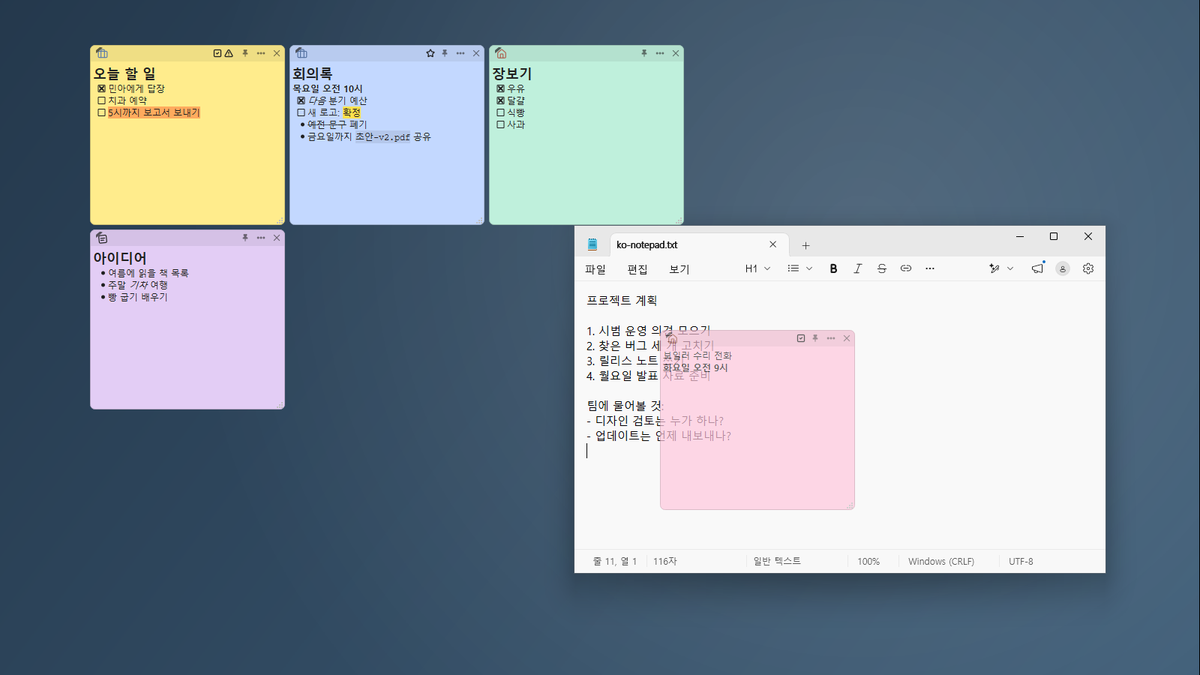
Task: Apply strikethrough in Notepad toolbar
Action: [881, 269]
